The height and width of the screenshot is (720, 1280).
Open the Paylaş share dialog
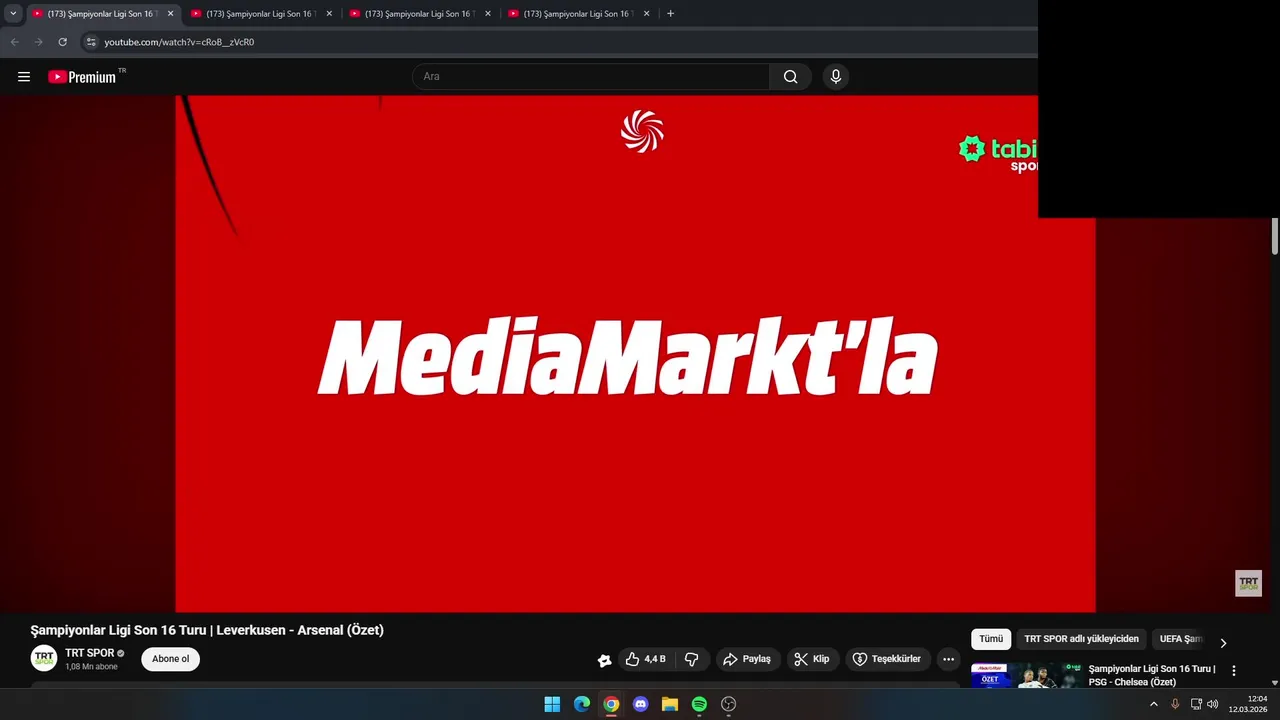[x=747, y=659]
